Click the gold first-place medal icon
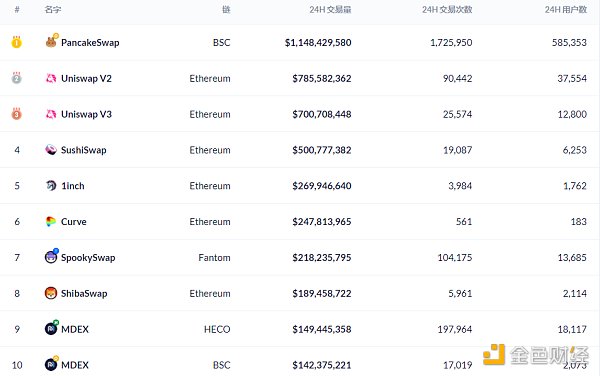 16,42
